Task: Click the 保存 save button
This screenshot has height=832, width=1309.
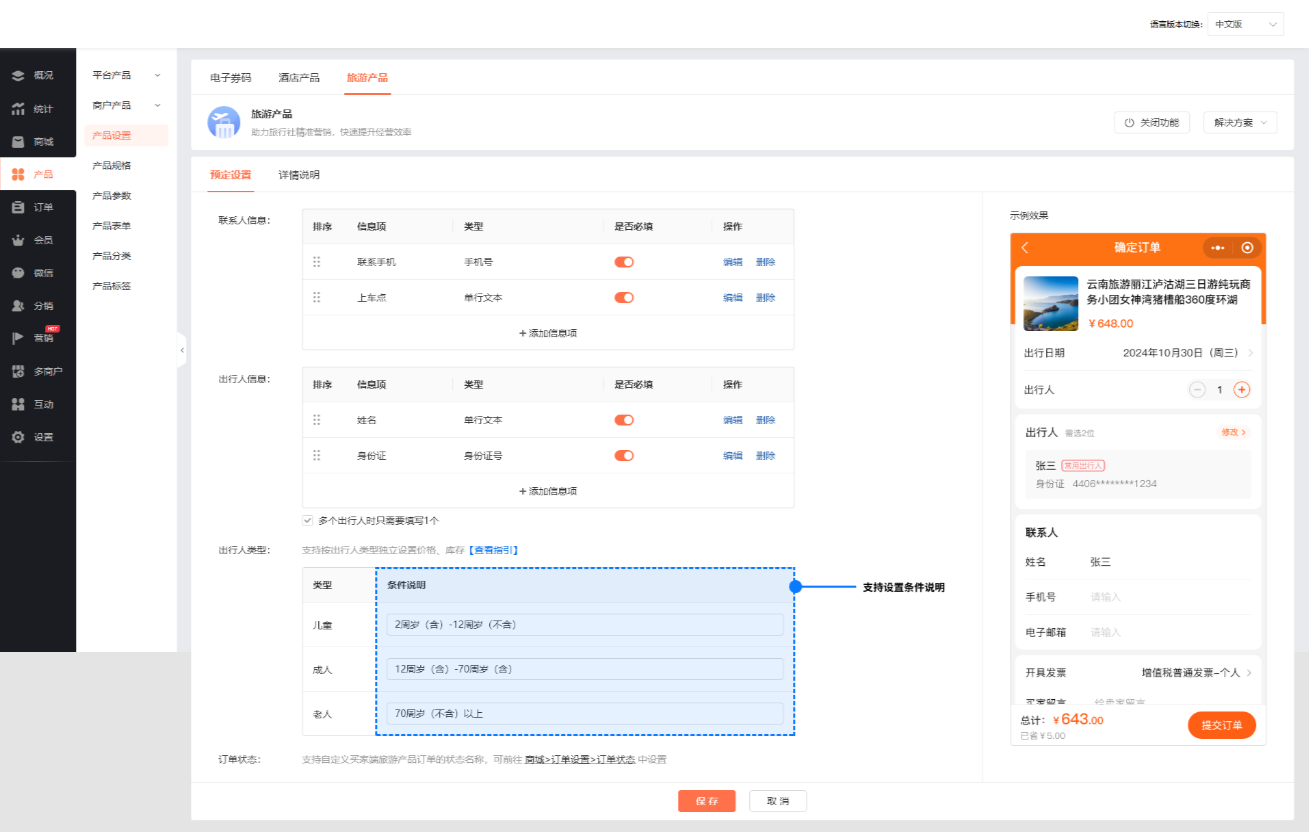Action: point(706,801)
